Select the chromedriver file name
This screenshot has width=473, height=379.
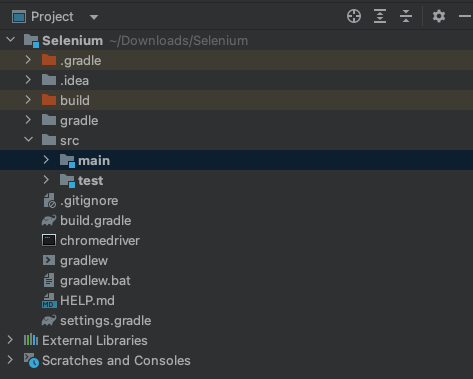pos(100,240)
